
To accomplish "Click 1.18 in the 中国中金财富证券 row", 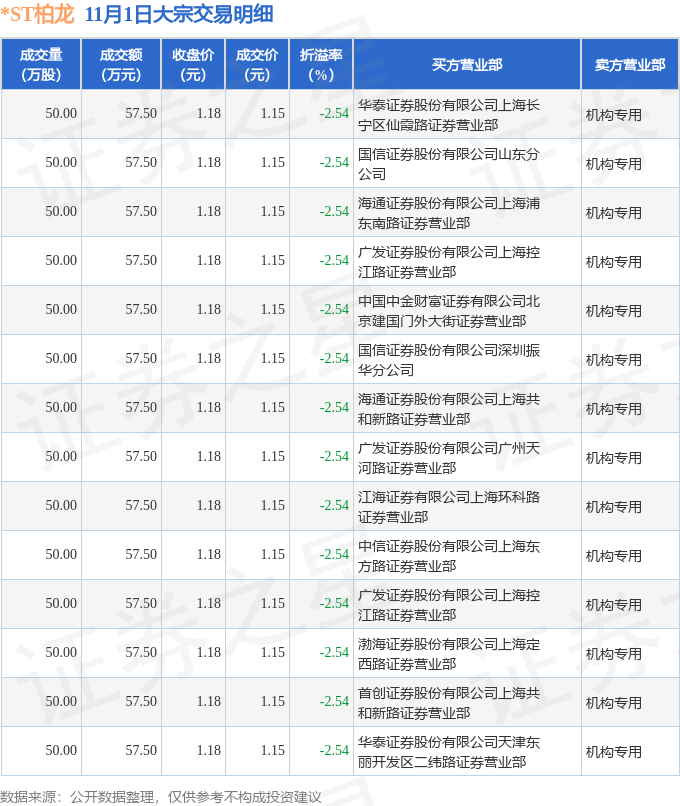I will pos(209,309).
